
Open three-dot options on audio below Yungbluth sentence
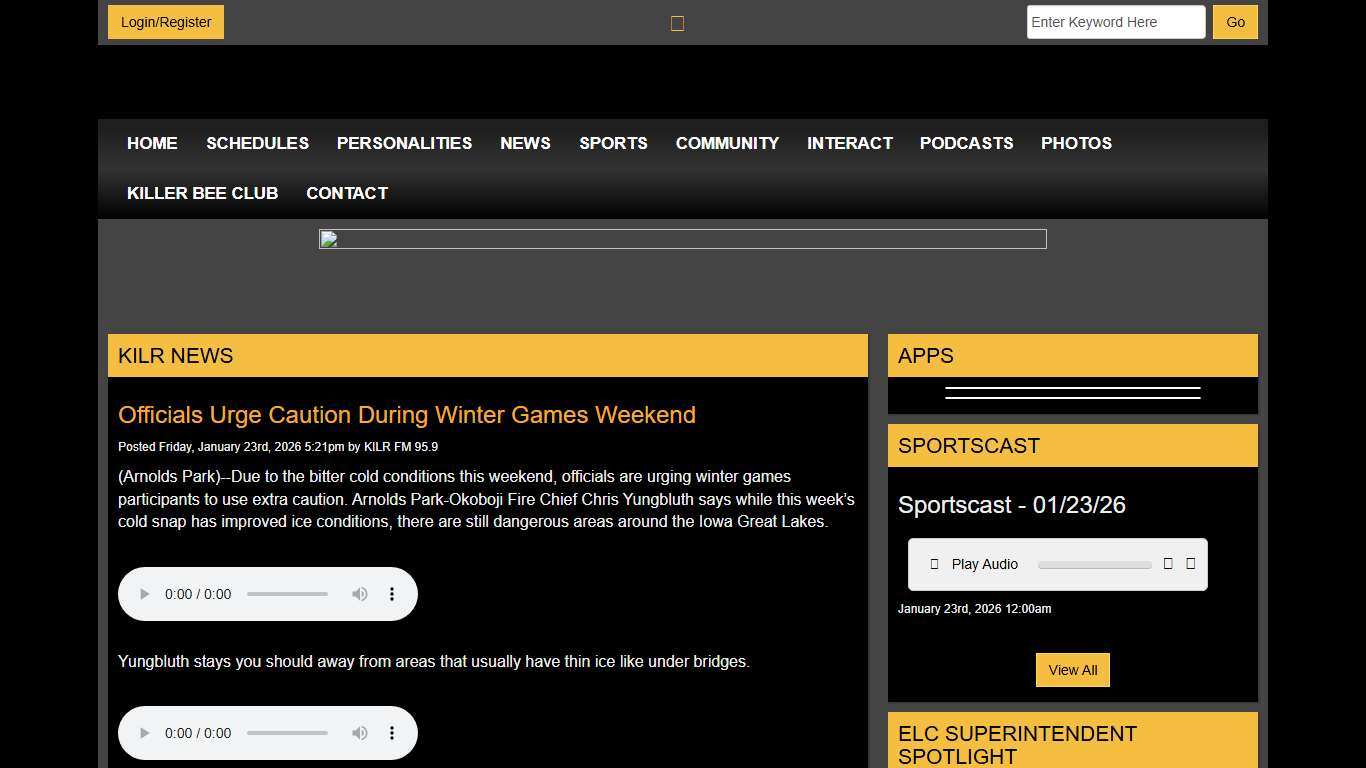point(392,733)
